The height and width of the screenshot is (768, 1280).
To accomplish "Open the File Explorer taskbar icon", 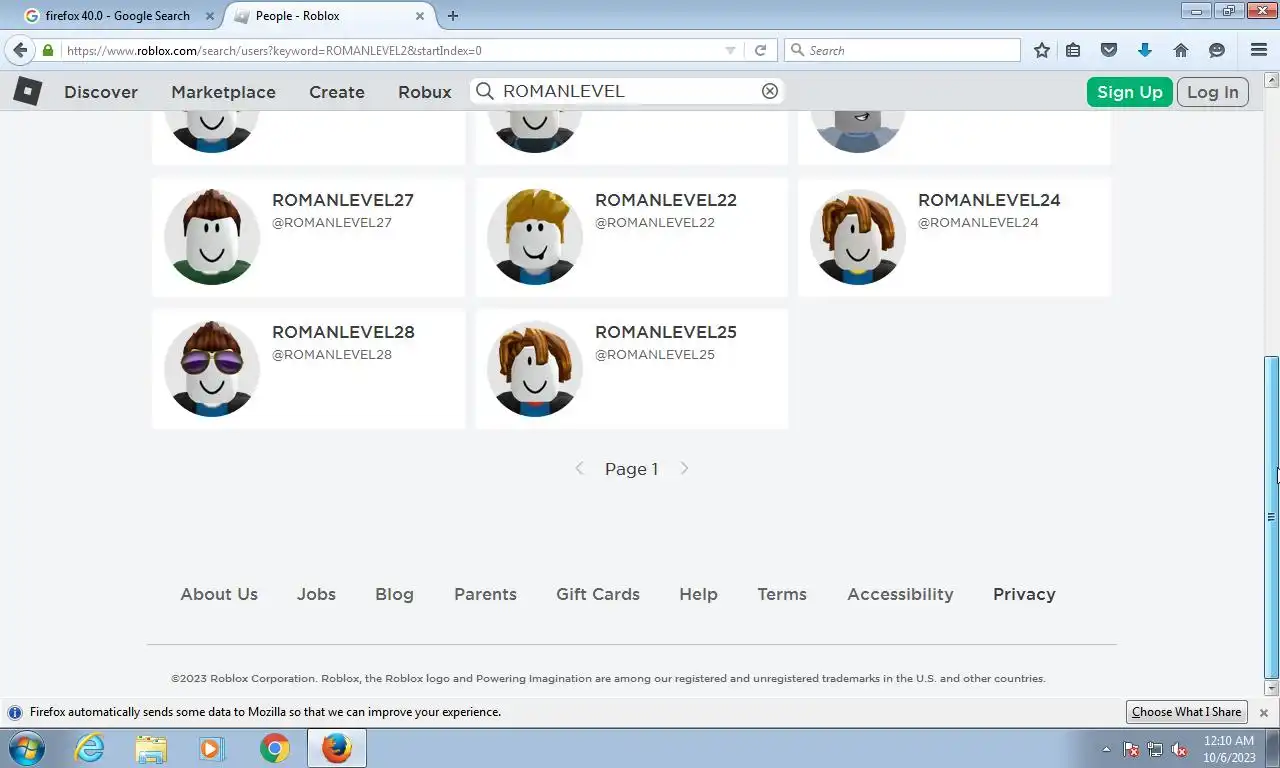I will pyautogui.click(x=151, y=748).
